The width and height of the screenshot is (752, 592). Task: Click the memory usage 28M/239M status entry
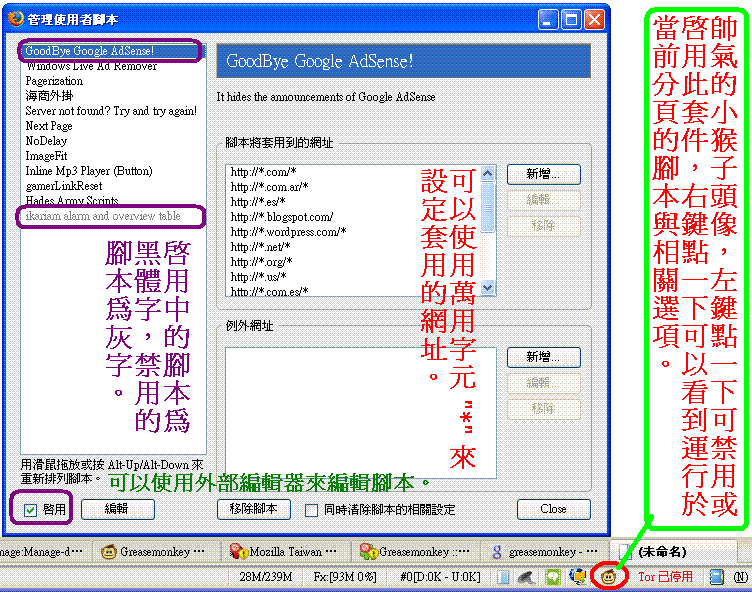pos(265,577)
